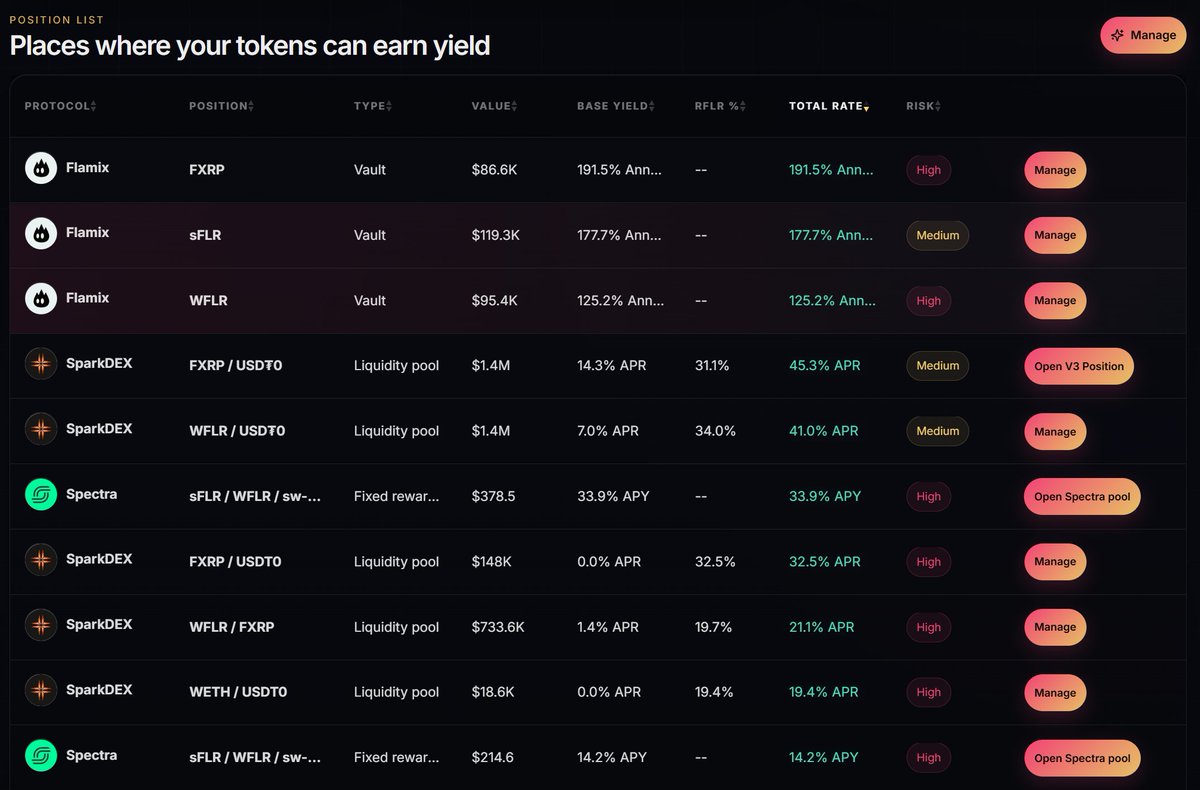Click the base yield "7.0% APR"
Viewport: 1200px width, 790px height.
(x=609, y=431)
